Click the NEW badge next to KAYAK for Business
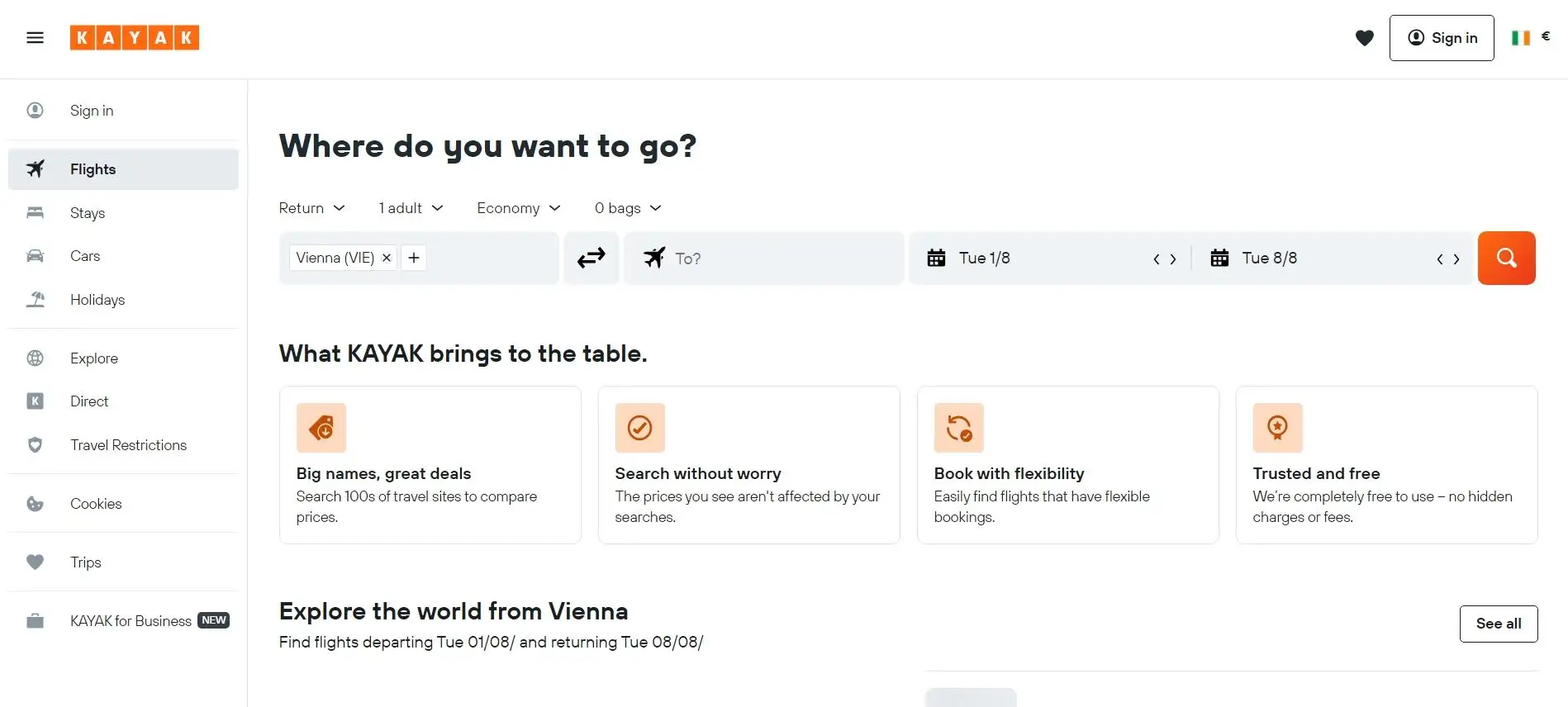Image resolution: width=1568 pixels, height=707 pixels. pos(214,620)
